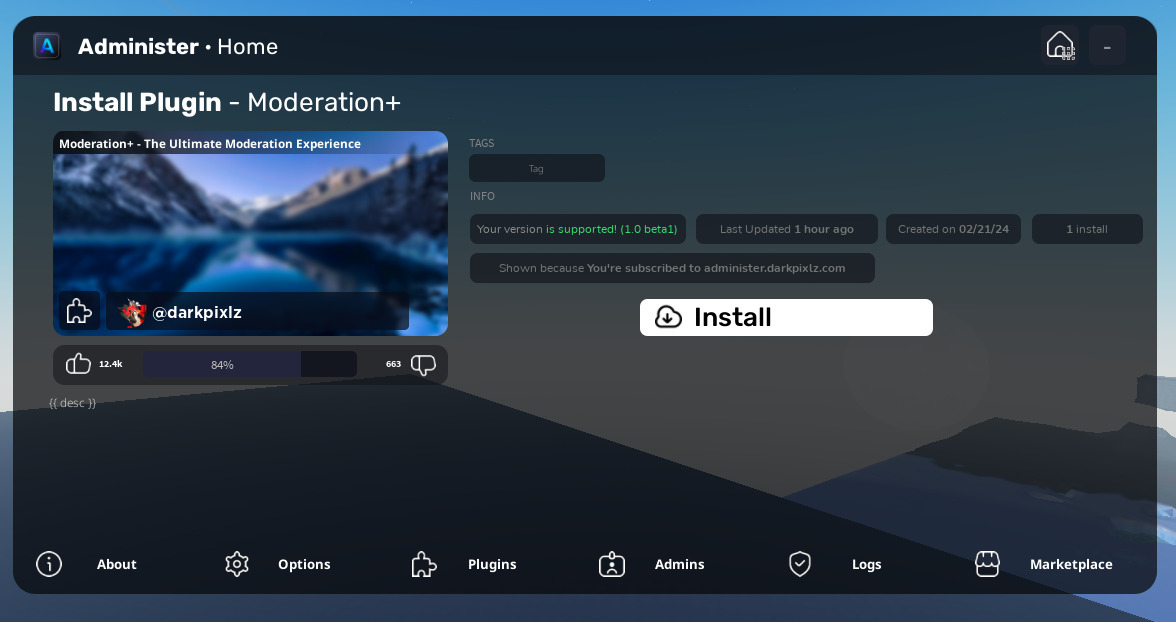Select the Options menu label
The height and width of the screenshot is (622, 1176).
[304, 564]
